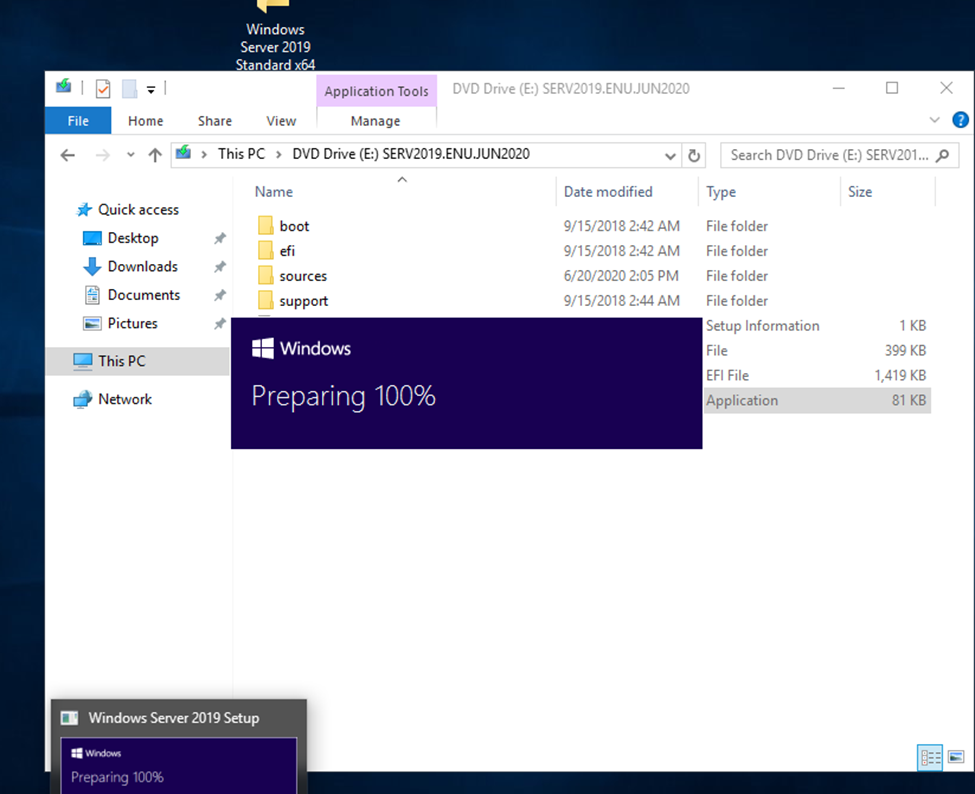This screenshot has height=794, width=975.
Task: Click the sources folder icon
Action: click(265, 276)
